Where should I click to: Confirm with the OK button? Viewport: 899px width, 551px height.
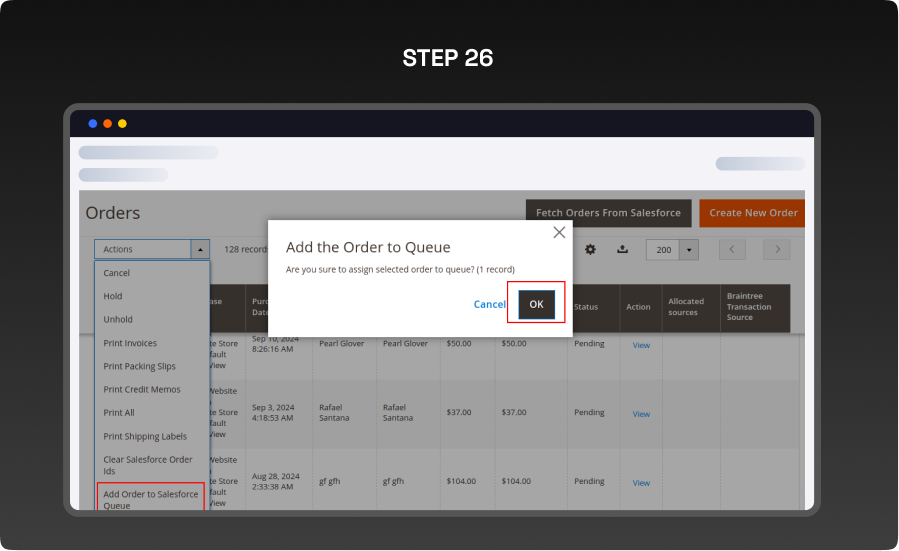point(536,304)
